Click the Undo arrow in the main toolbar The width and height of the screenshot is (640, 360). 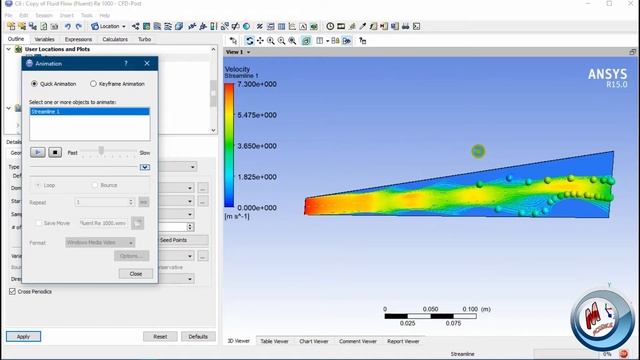click(x=68, y=27)
